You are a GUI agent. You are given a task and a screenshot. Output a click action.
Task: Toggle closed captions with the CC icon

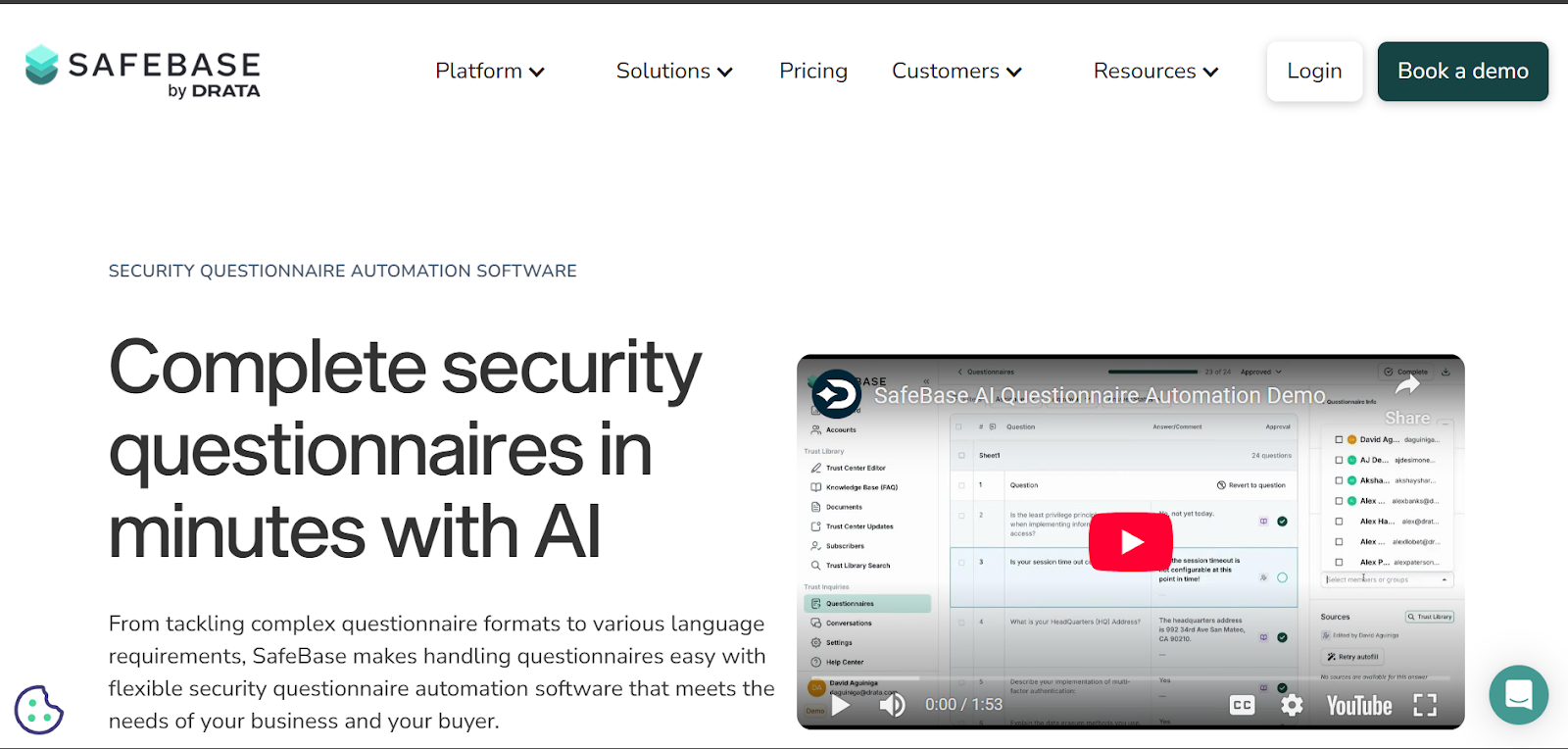(1242, 705)
